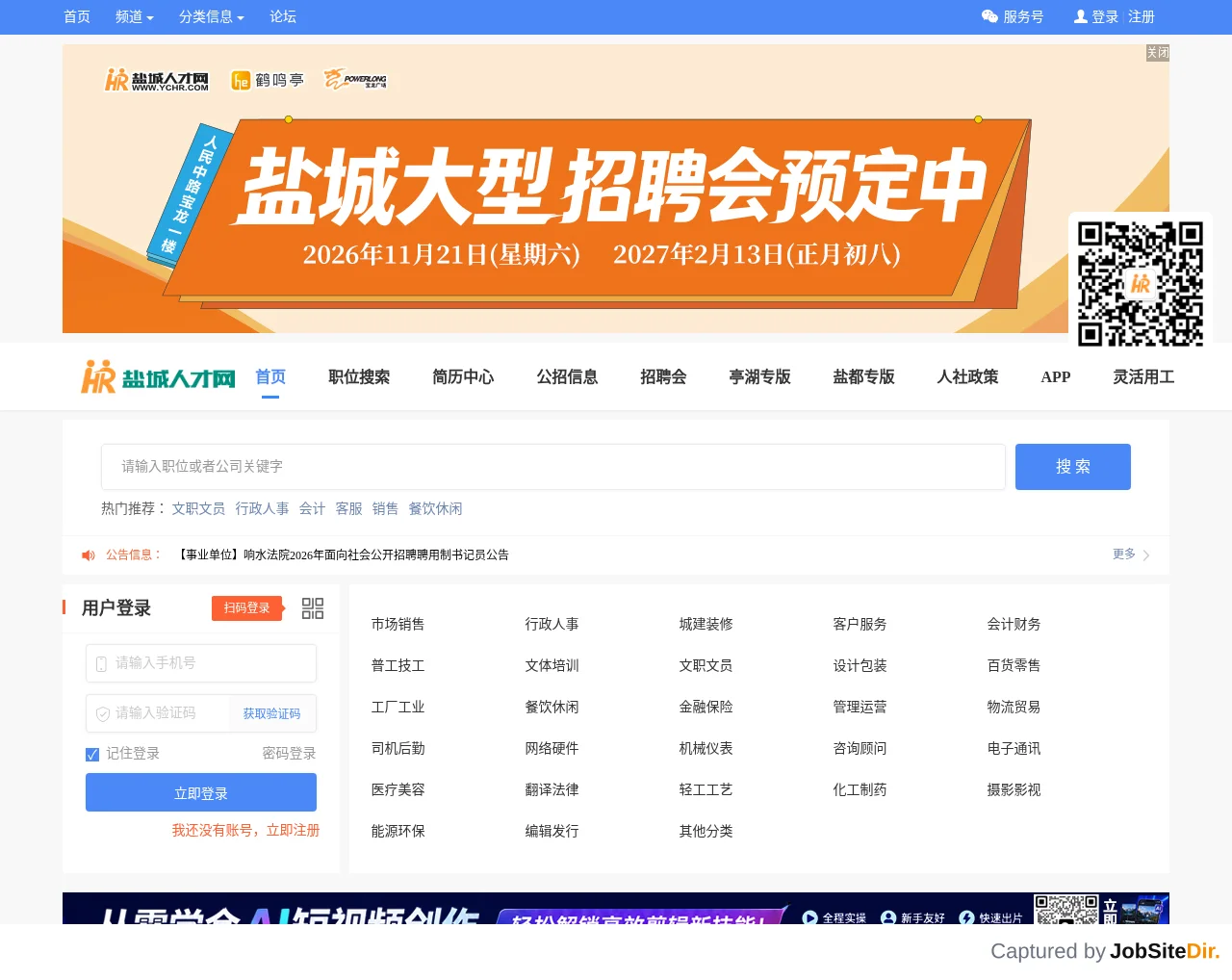Open the AI短视频创作 banner ad
Viewport: 1232px width, 980px height.
point(616,908)
